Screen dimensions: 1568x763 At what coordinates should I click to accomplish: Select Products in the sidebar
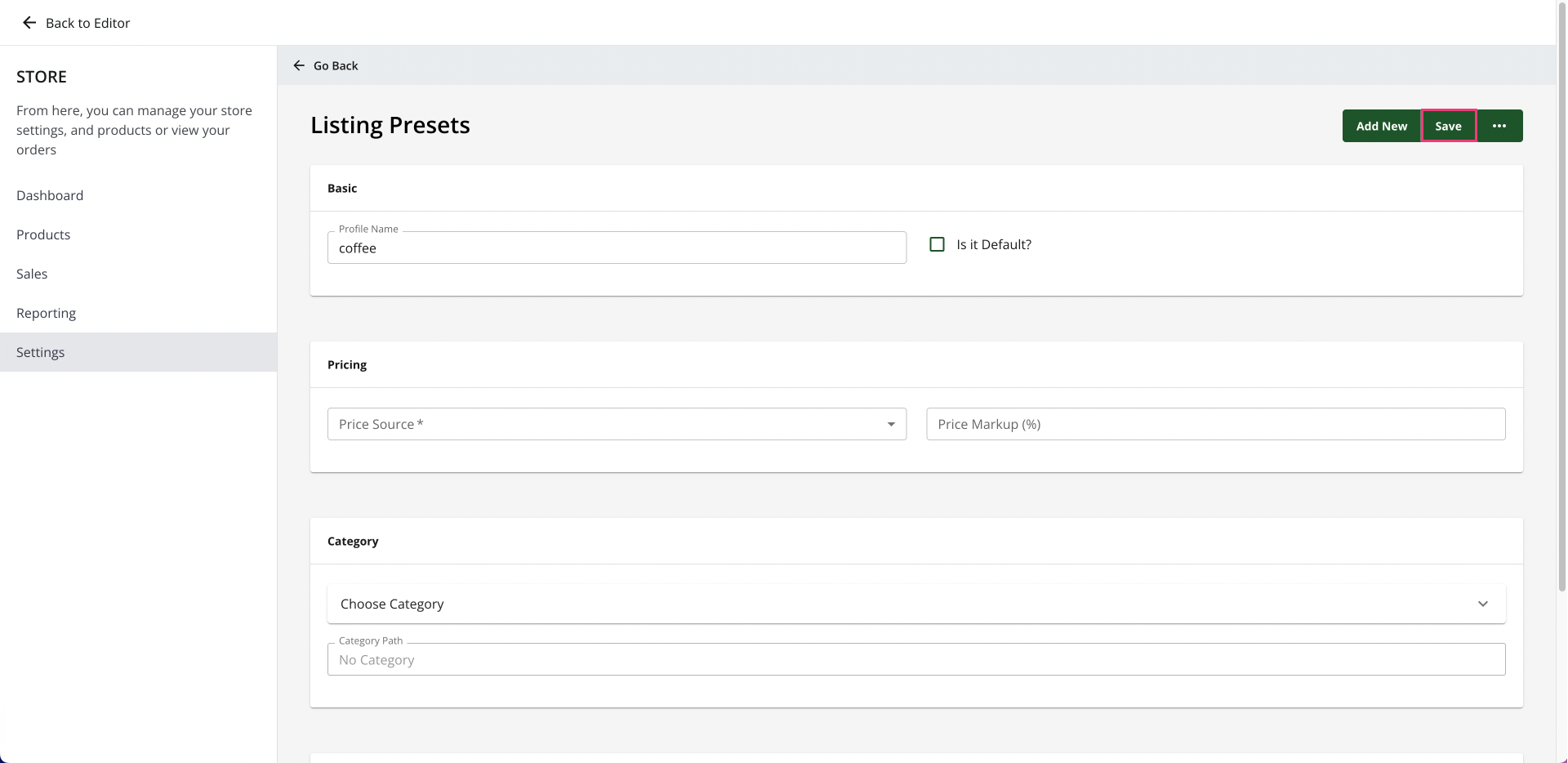(x=43, y=234)
